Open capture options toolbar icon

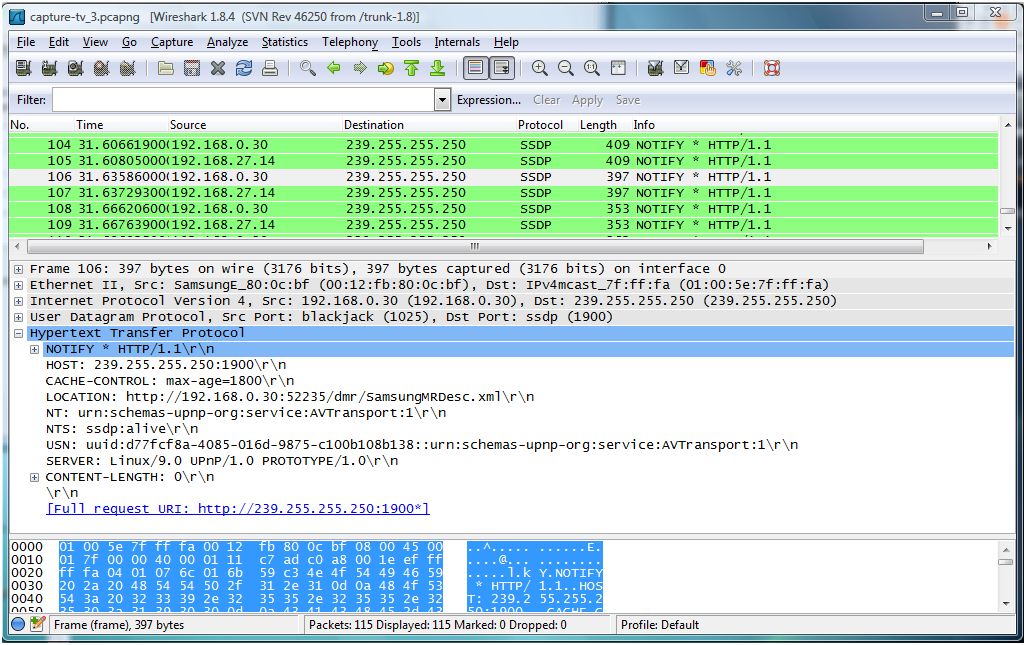tap(50, 68)
